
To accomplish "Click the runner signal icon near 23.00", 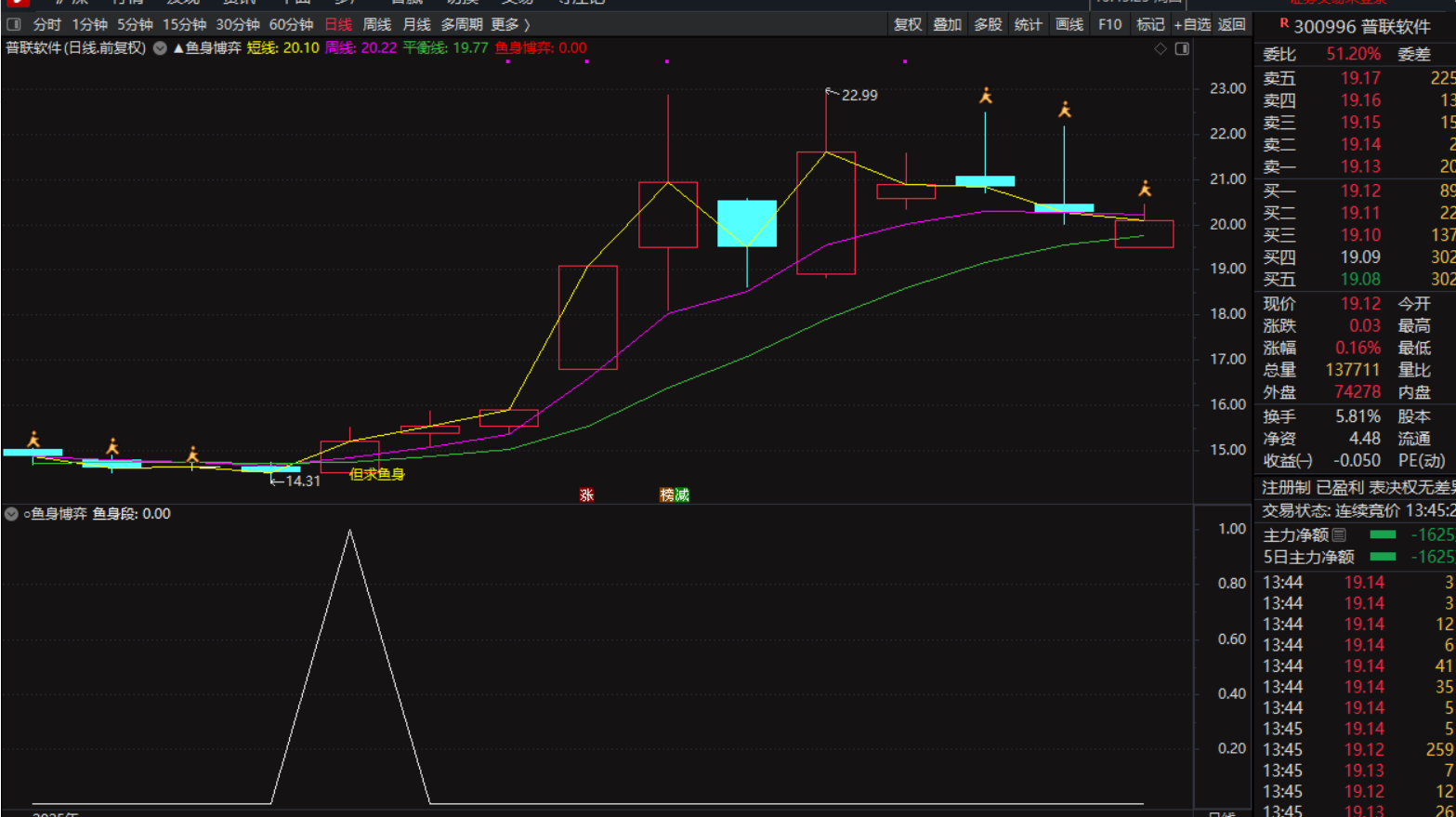I will click(x=986, y=96).
